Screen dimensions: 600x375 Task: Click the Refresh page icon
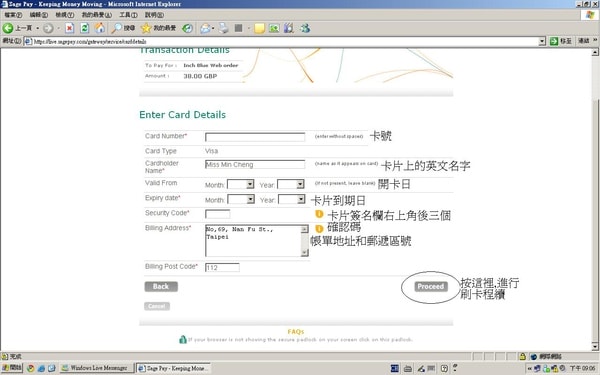tap(85, 28)
